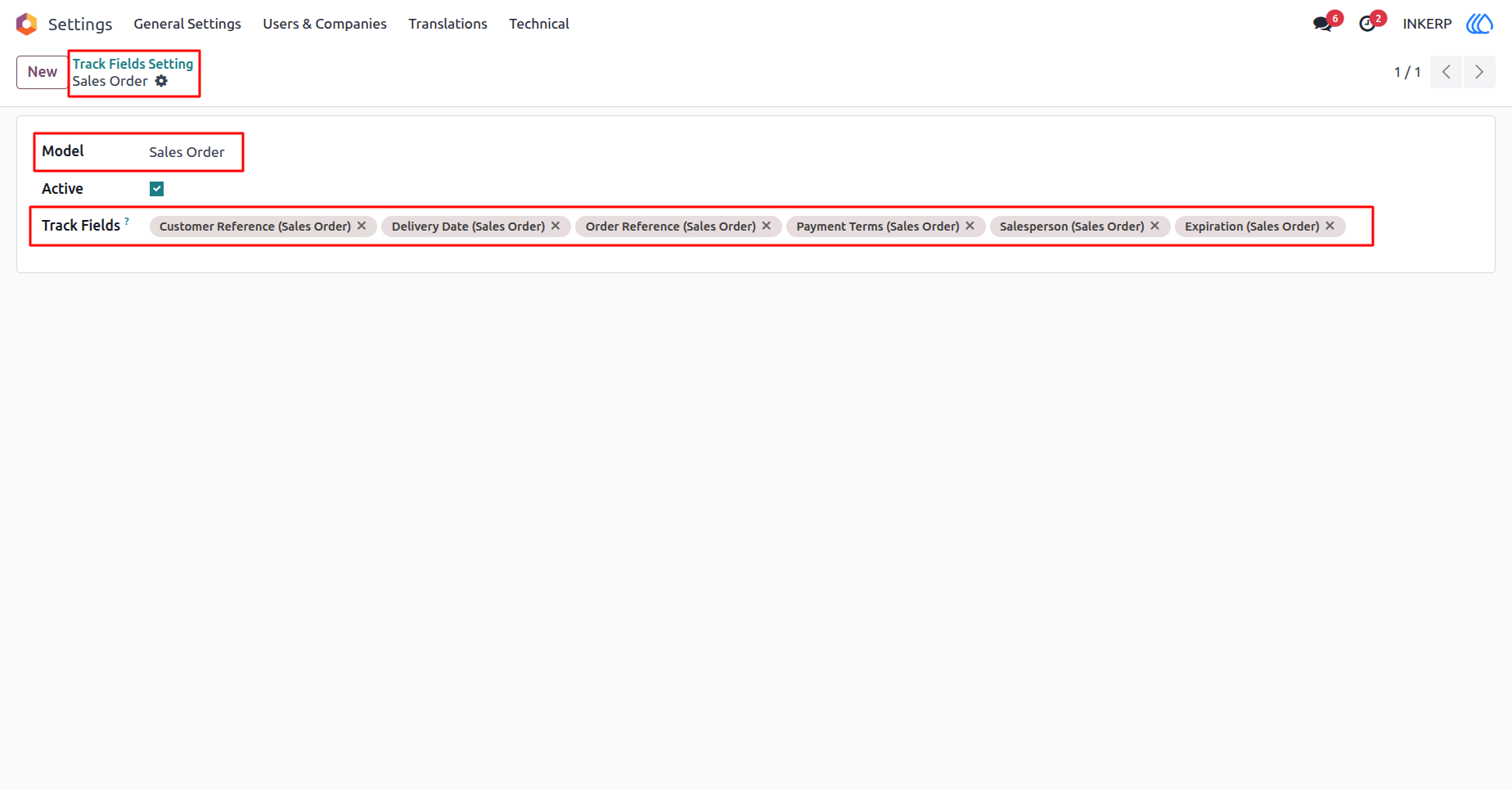Go back to Track Fields Setting breadcrumb

point(133,64)
